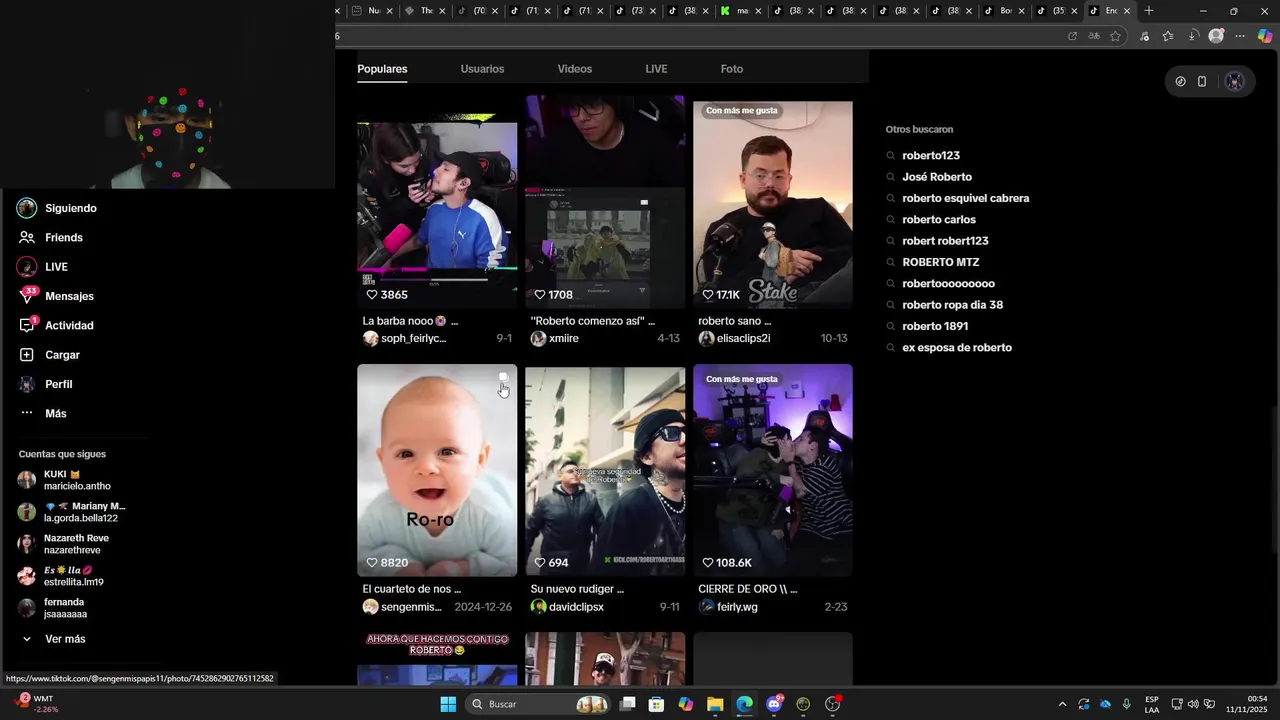Search suggestion ROBERTO MTZ
Viewport: 1280px width, 720px height.
tap(940, 262)
